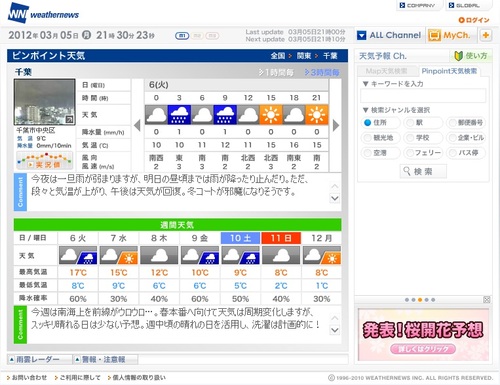Image resolution: width=500 pixels, height=385 pixels.
Task: Click the keyword search input field
Action: (423, 96)
